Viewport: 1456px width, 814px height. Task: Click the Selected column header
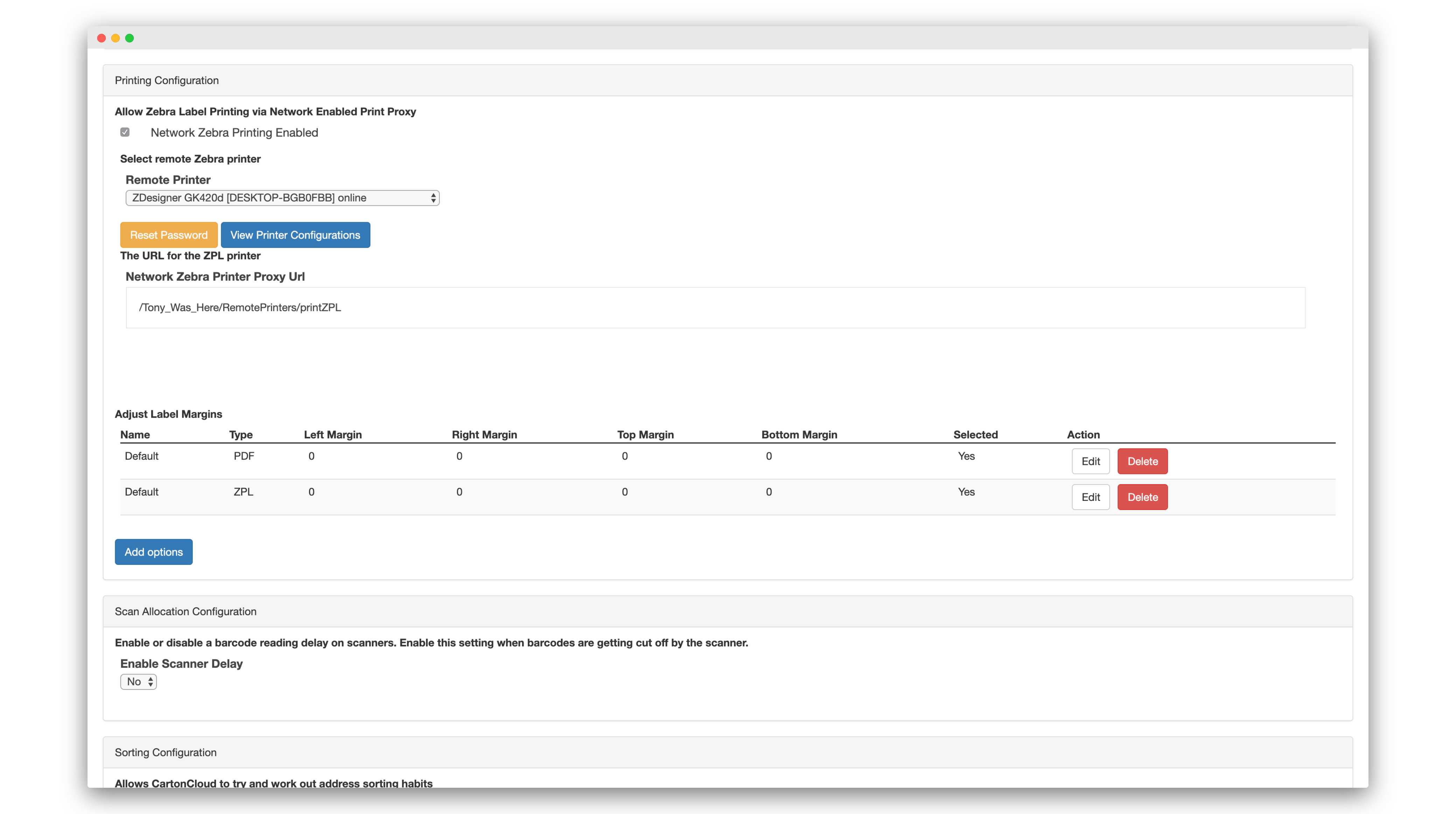[x=975, y=434]
